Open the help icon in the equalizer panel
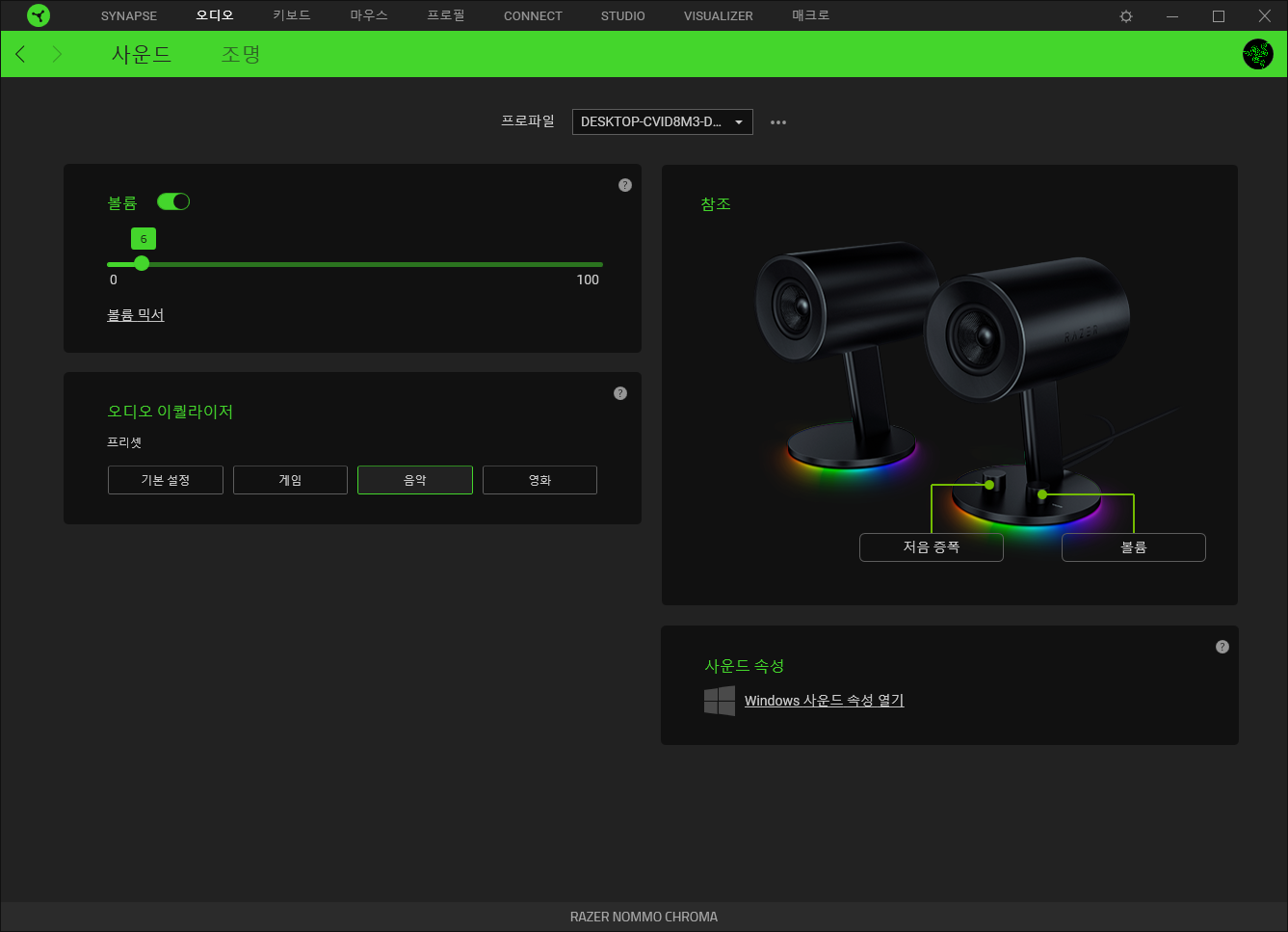The height and width of the screenshot is (932, 1288). [x=620, y=393]
